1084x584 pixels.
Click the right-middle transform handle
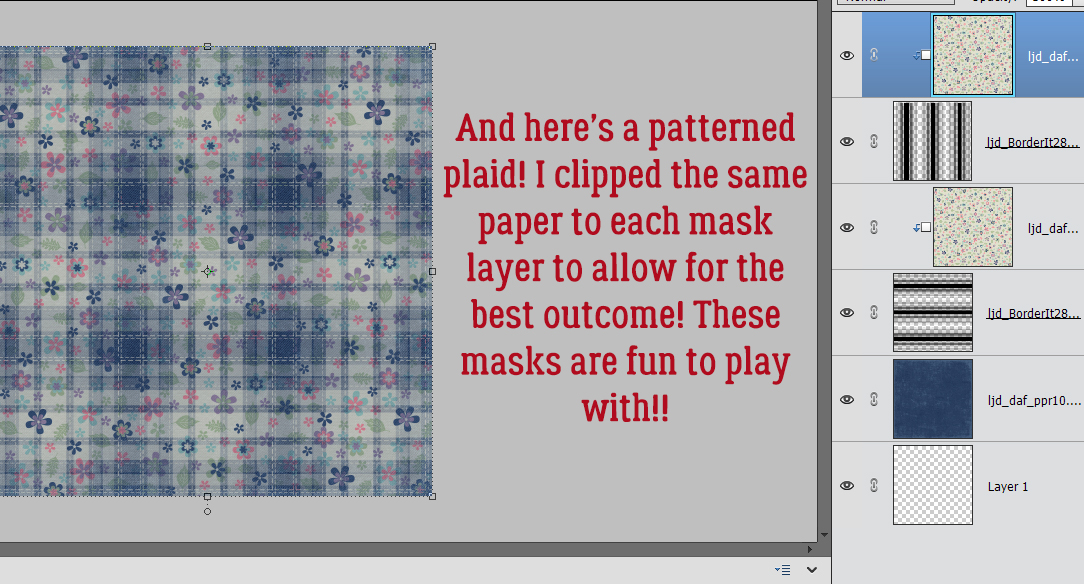point(433,272)
